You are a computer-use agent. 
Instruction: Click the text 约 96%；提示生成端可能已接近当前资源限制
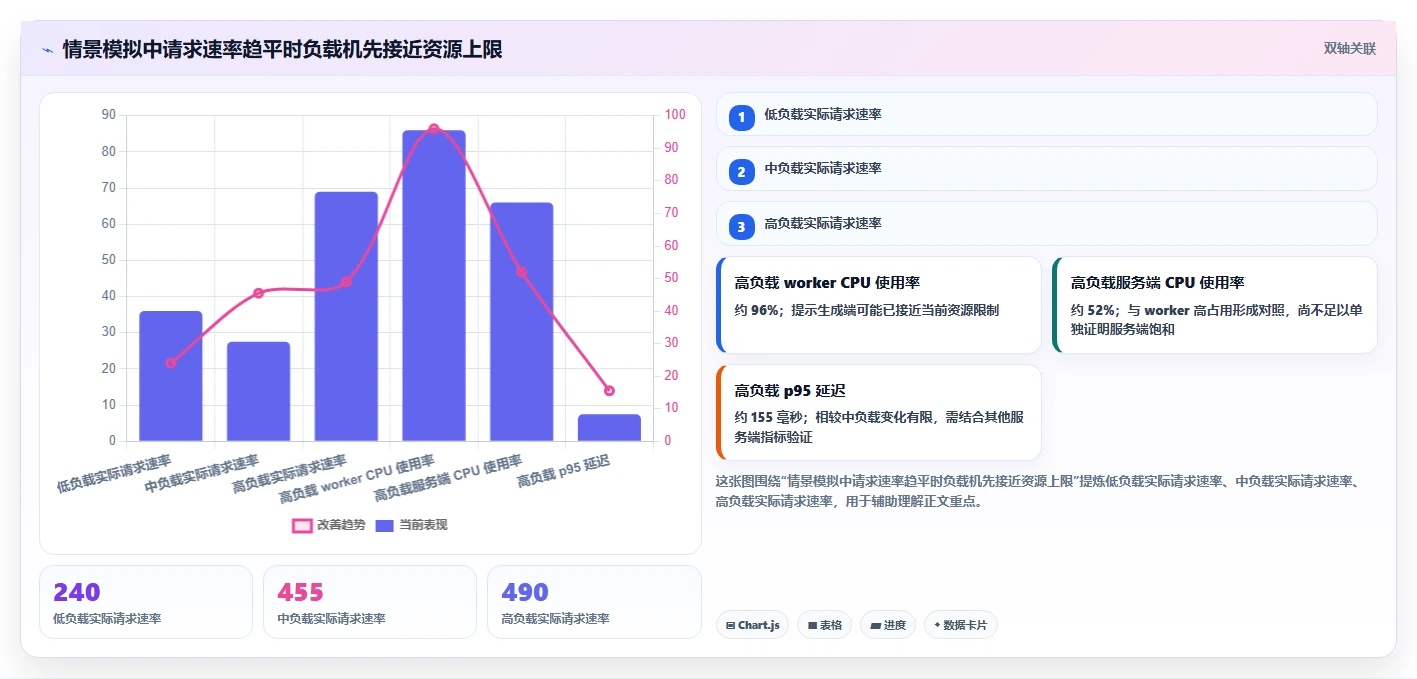867,310
